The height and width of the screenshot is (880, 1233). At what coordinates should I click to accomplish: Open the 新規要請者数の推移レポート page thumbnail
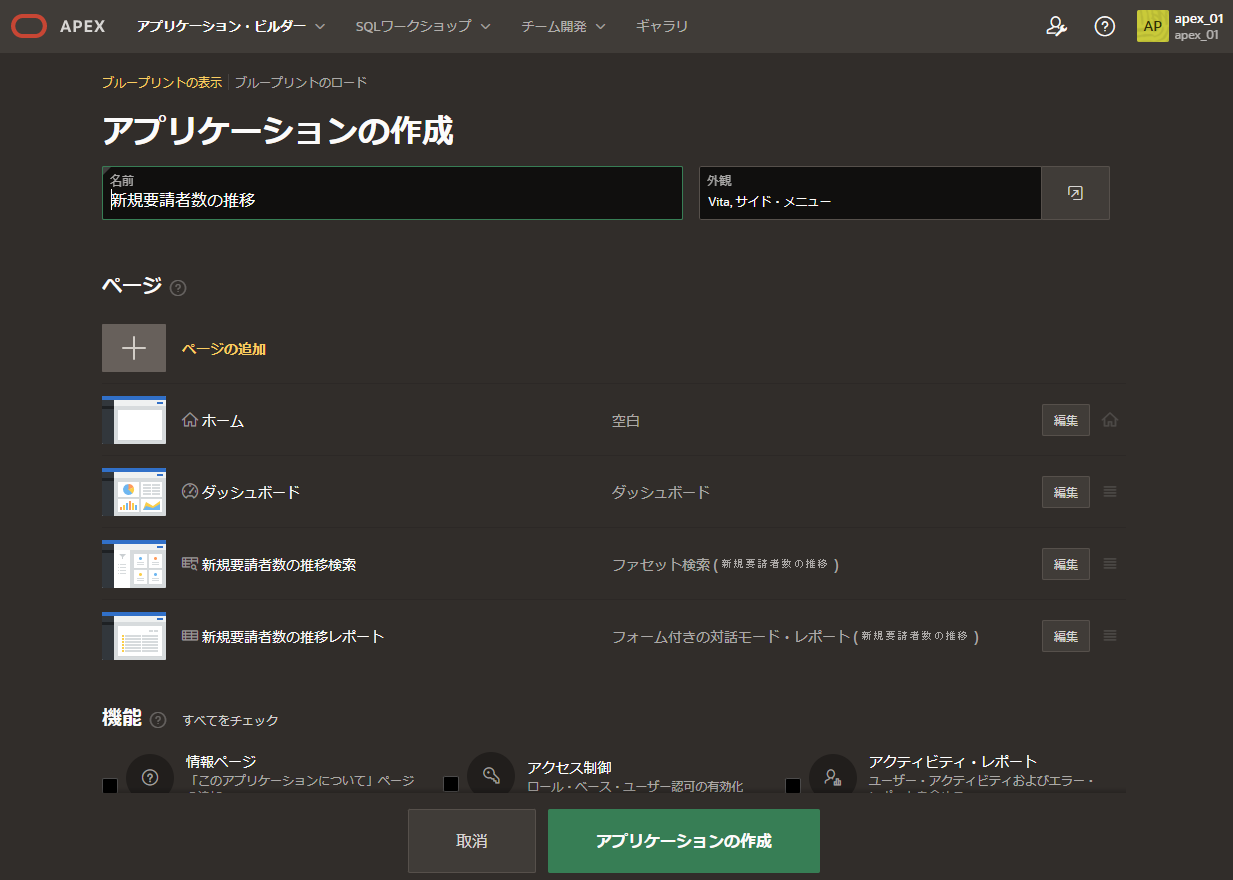(134, 636)
